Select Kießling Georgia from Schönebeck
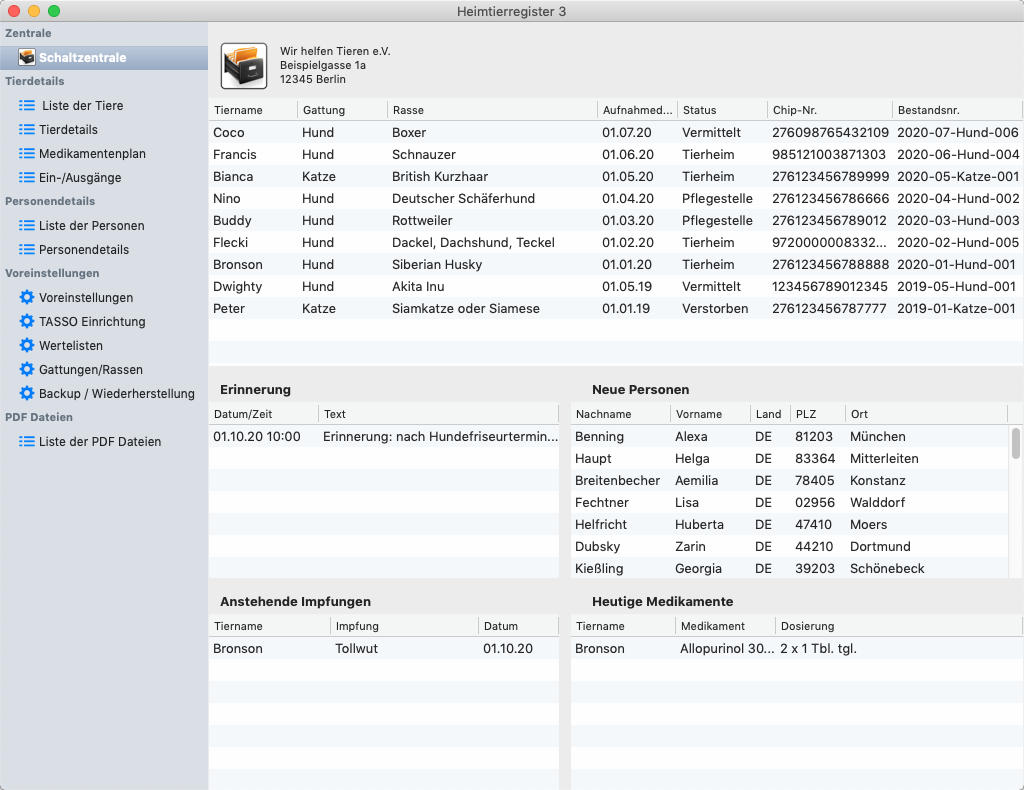The image size is (1024, 790). (790, 568)
